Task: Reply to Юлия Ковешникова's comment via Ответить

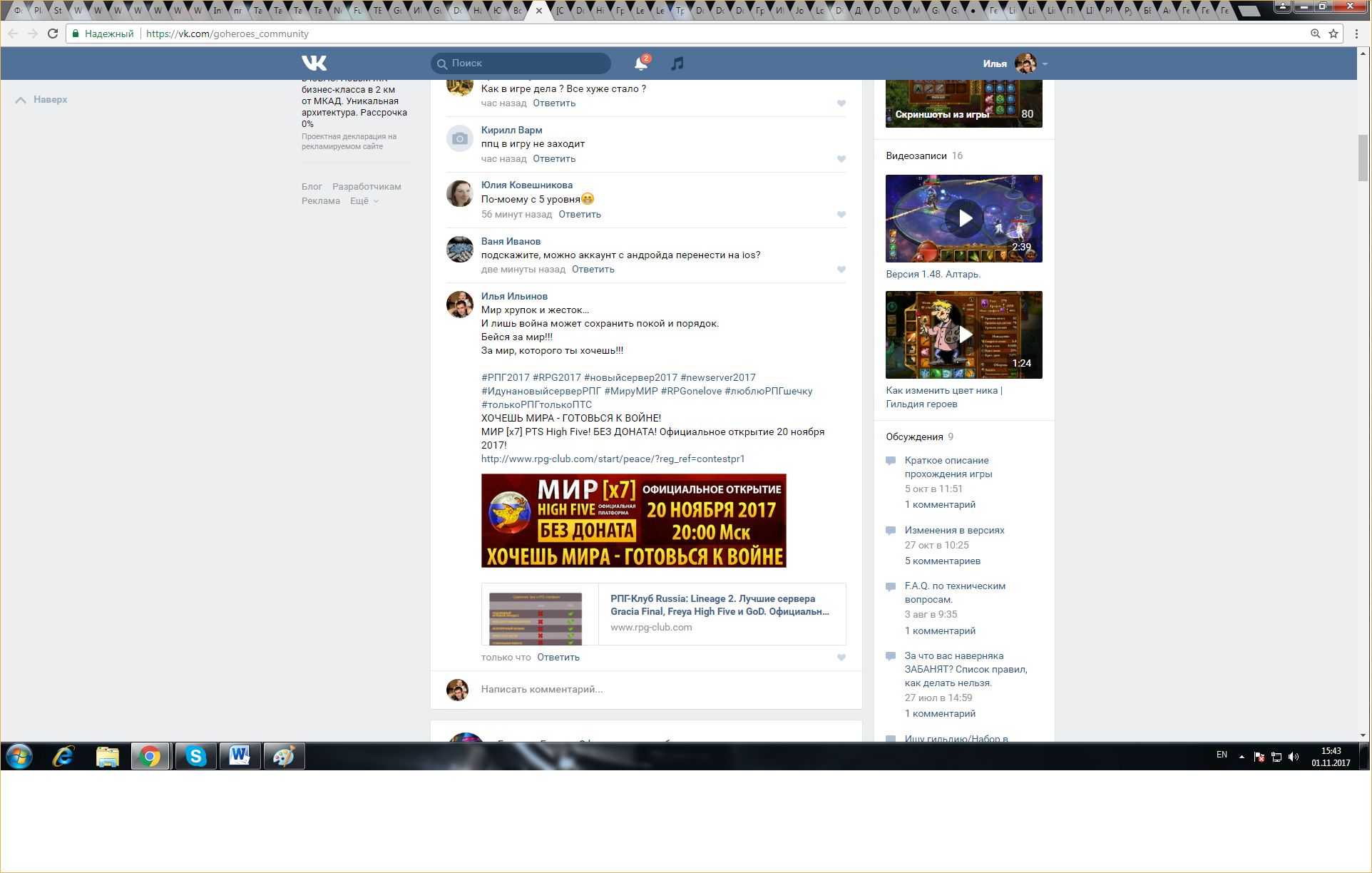Action: [x=579, y=215]
